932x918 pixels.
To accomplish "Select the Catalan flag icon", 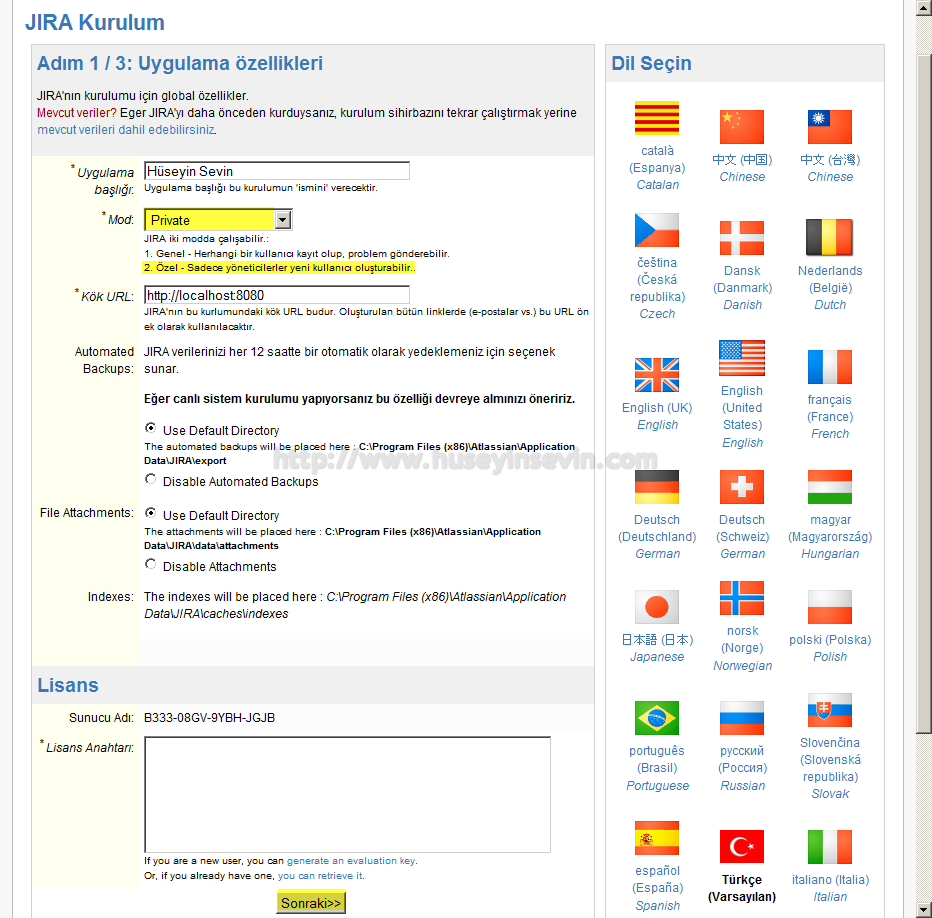I will [x=657, y=118].
